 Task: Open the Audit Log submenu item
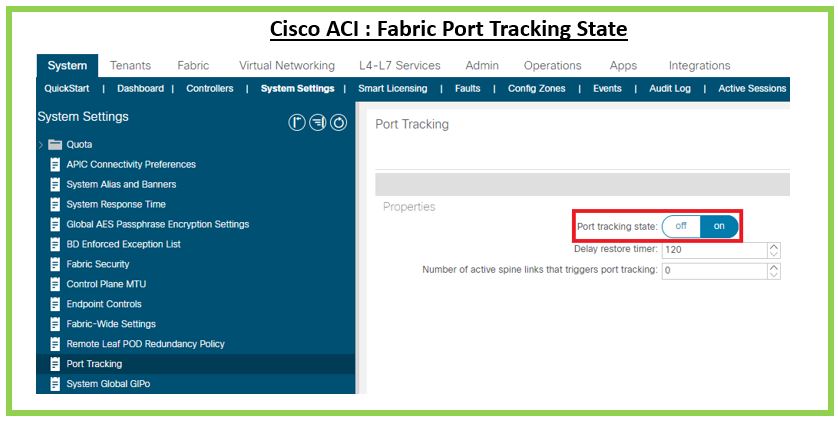pos(670,88)
